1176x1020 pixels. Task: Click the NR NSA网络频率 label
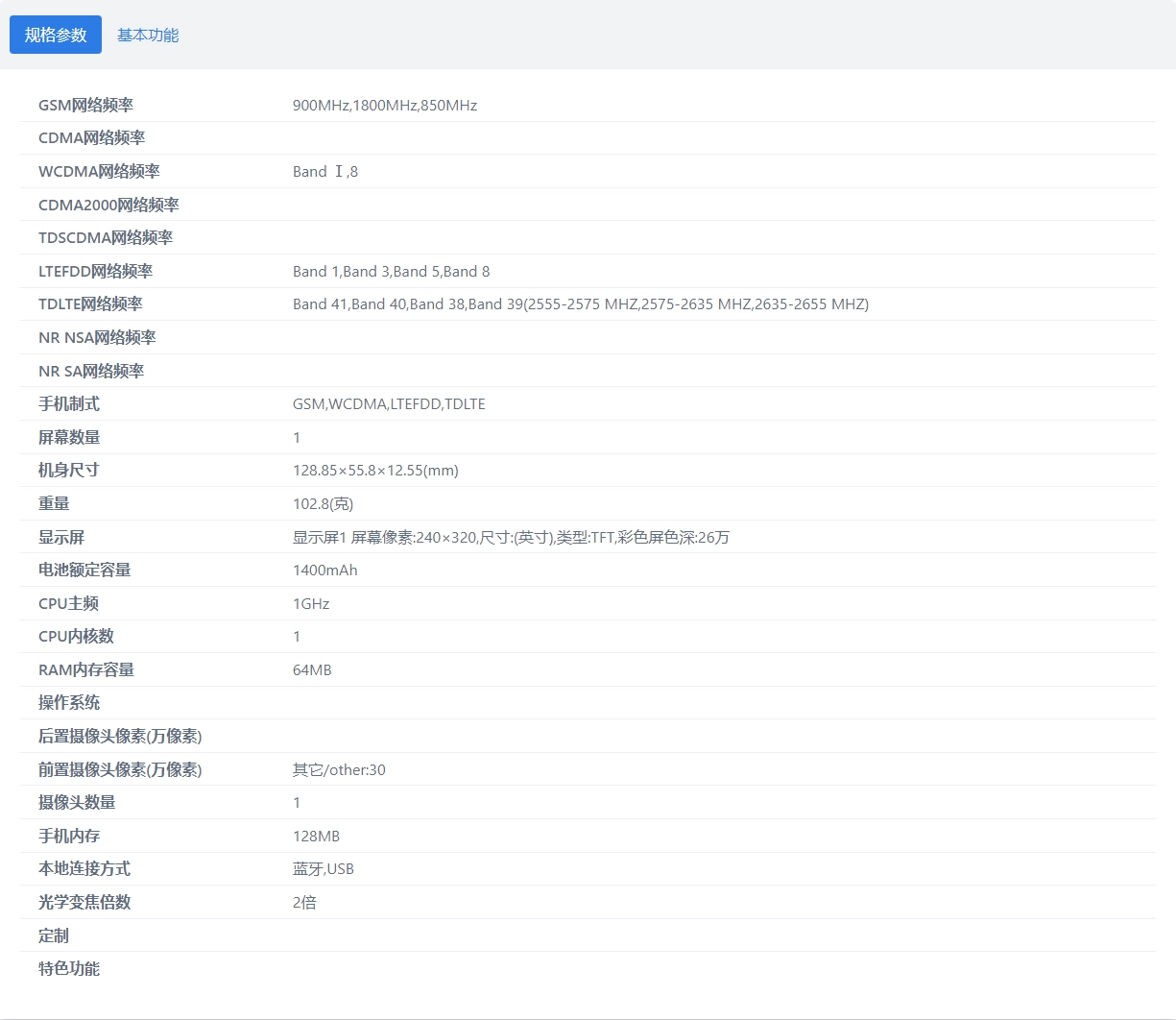[97, 337]
